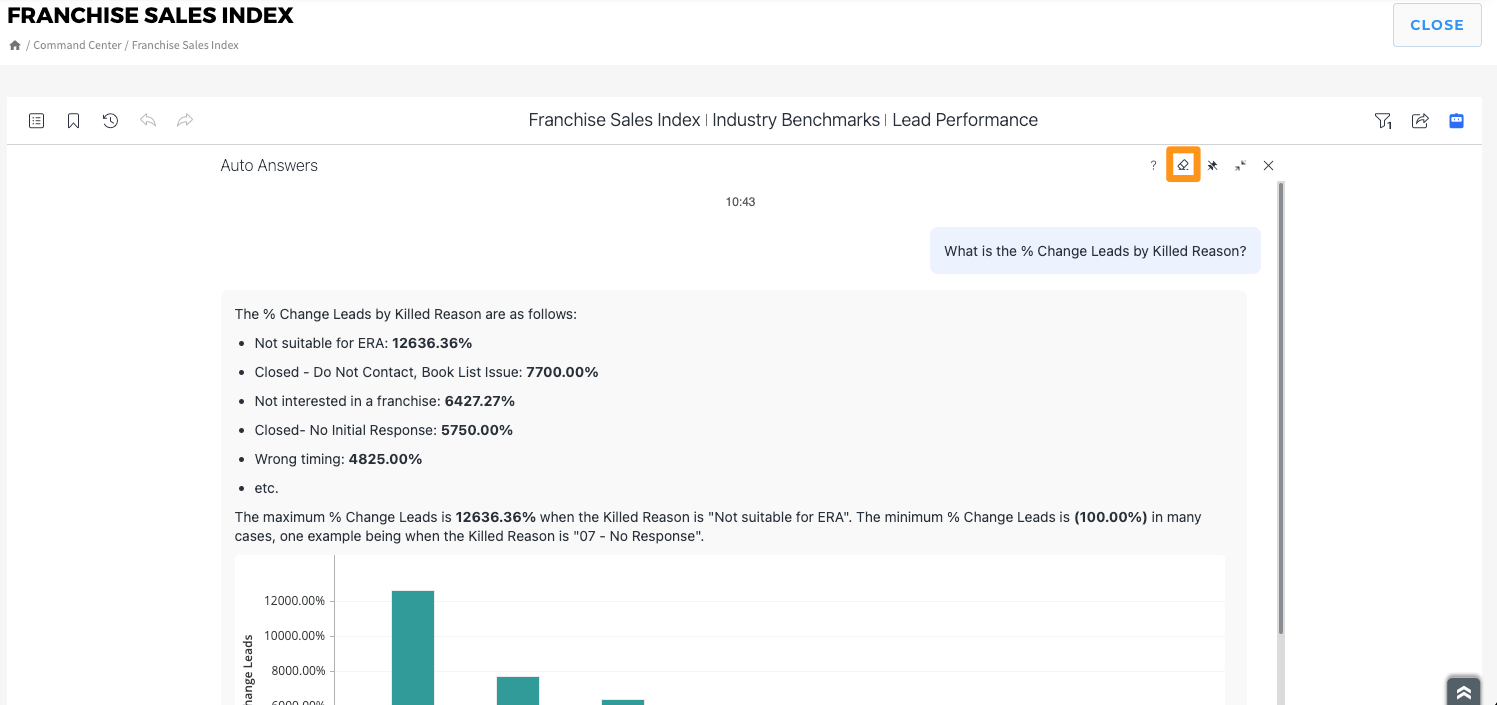The height and width of the screenshot is (705, 1497).
Task: Click the Franchise Sales Index breadcrumb link
Action: pyautogui.click(x=185, y=45)
